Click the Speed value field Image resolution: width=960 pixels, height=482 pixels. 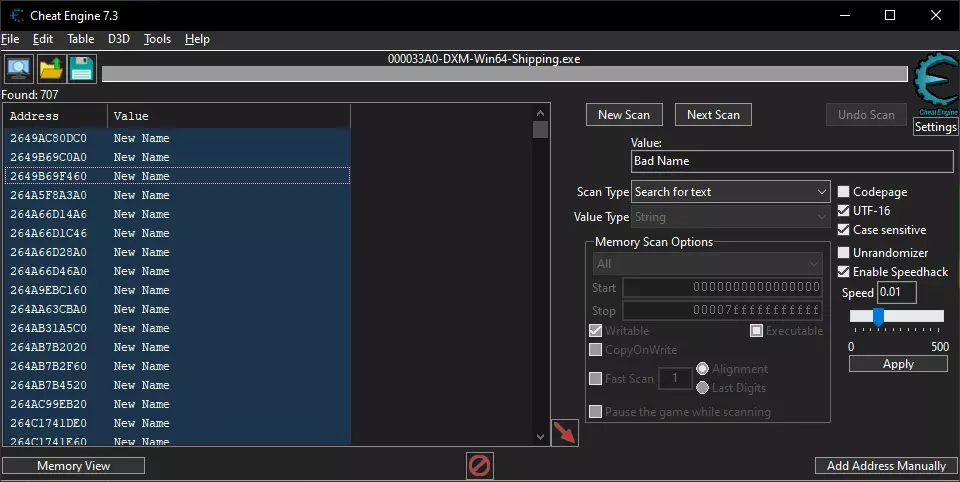[x=897, y=292]
